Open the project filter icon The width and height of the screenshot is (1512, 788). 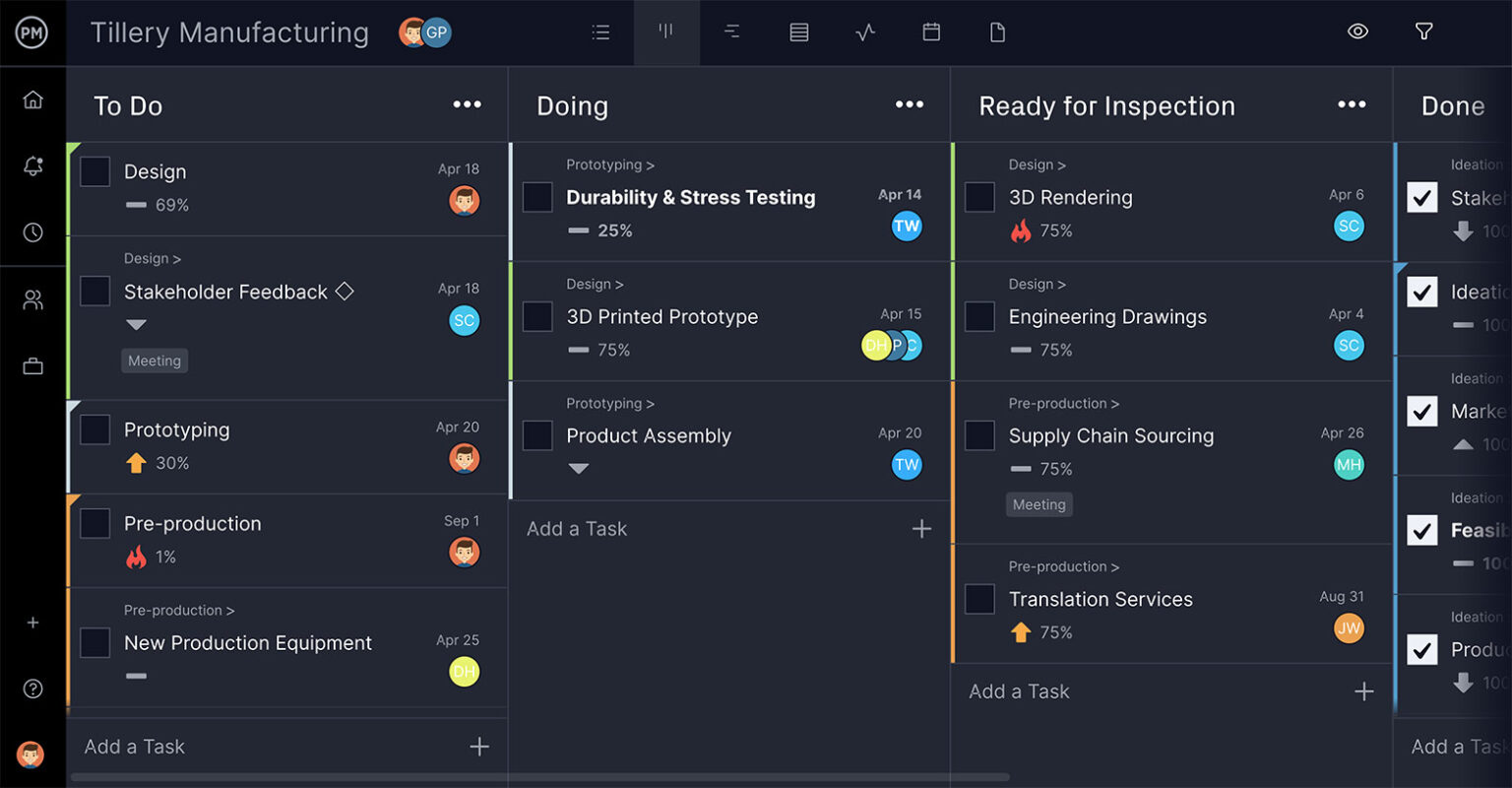[x=1423, y=32]
